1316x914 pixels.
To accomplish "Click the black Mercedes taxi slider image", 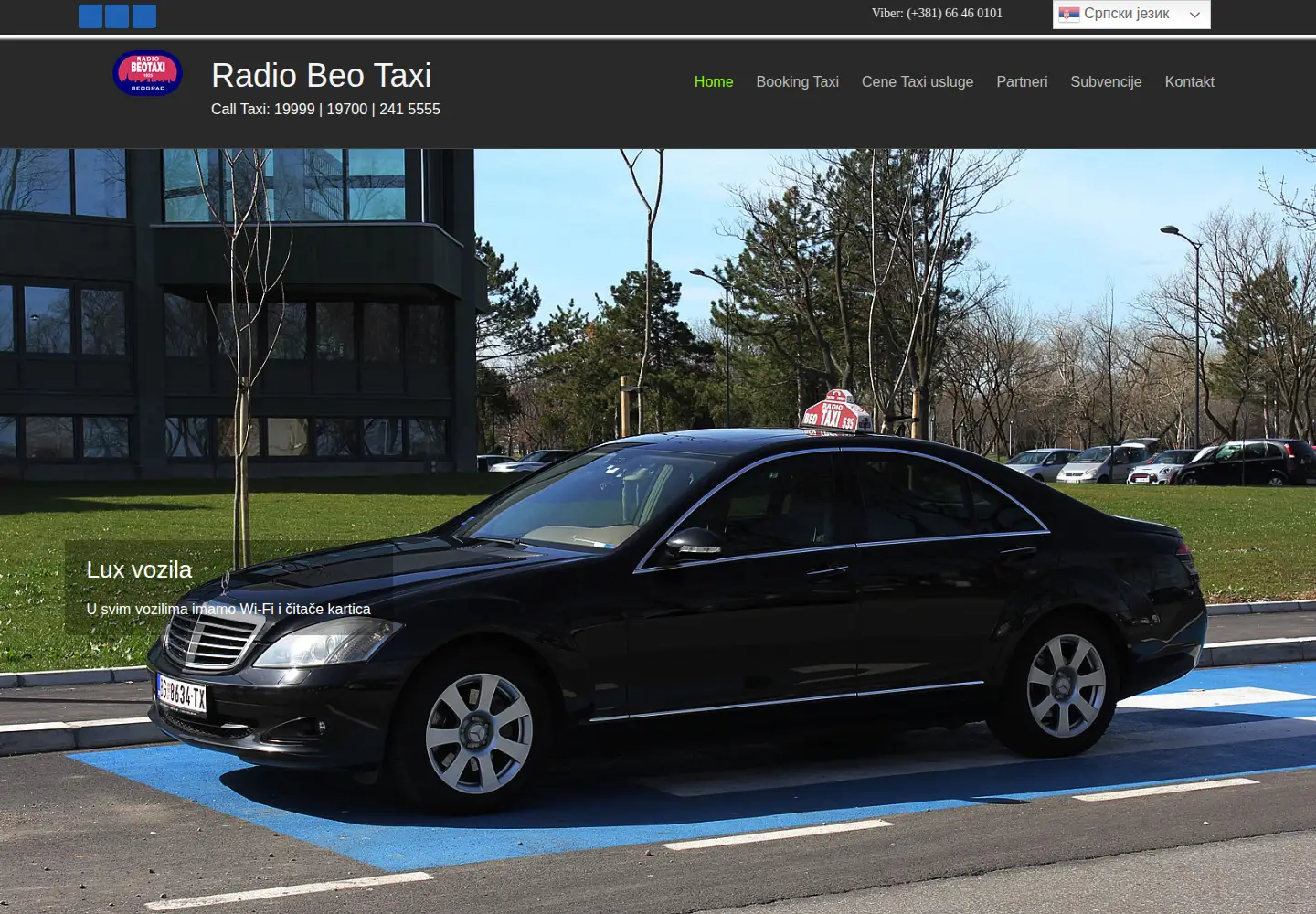I will pos(658,531).
